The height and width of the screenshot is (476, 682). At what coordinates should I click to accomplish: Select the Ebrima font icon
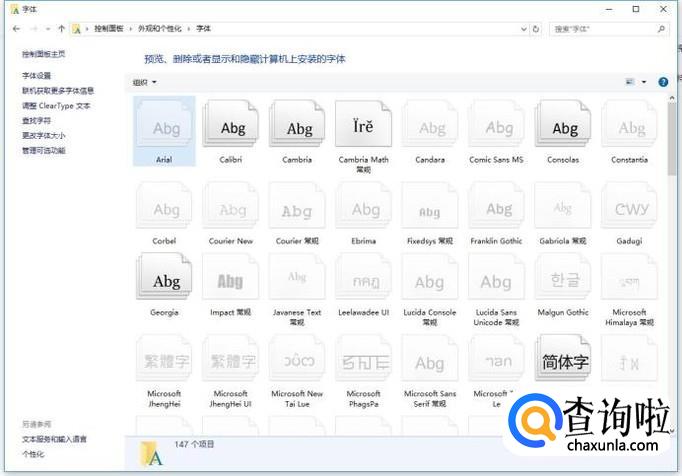[x=364, y=205]
